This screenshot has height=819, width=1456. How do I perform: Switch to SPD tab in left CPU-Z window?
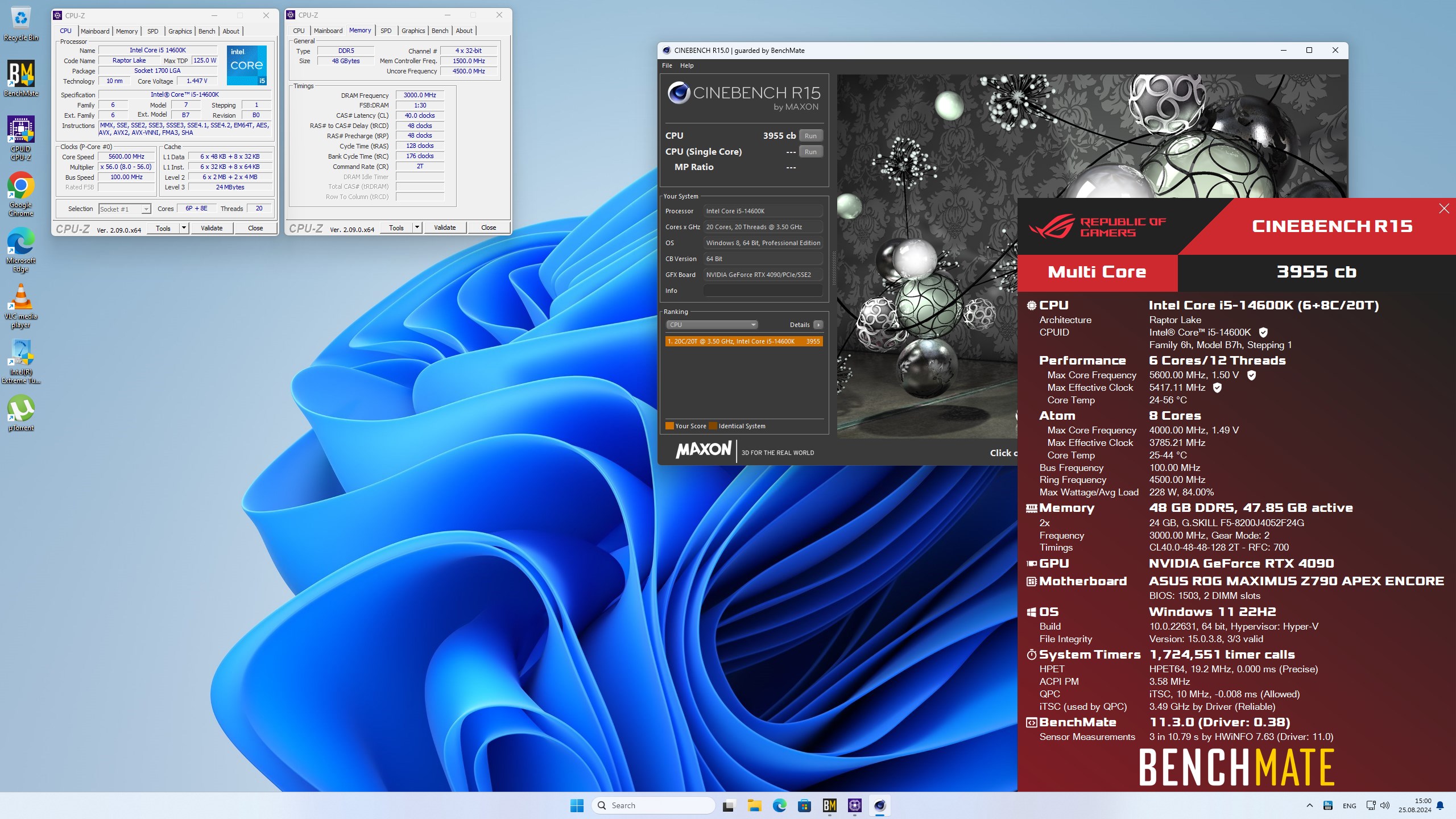pos(153,31)
